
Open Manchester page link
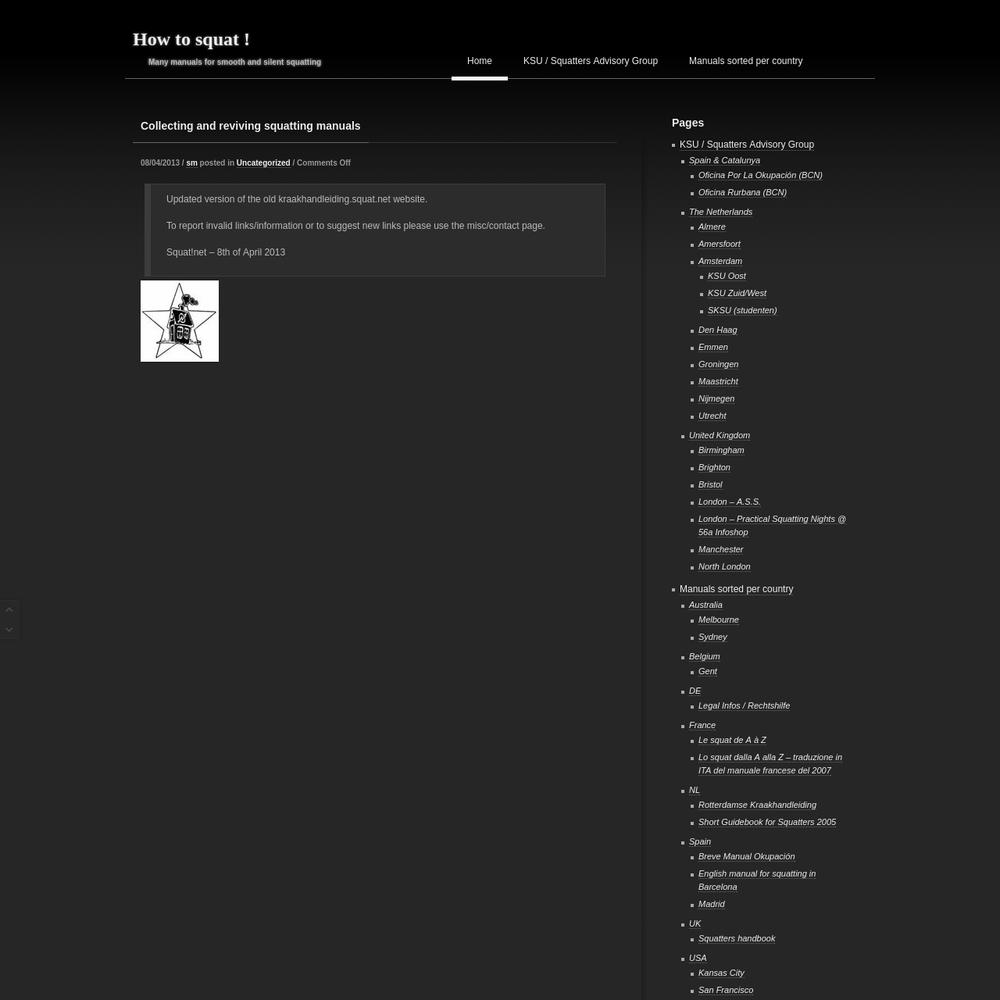[x=720, y=550]
